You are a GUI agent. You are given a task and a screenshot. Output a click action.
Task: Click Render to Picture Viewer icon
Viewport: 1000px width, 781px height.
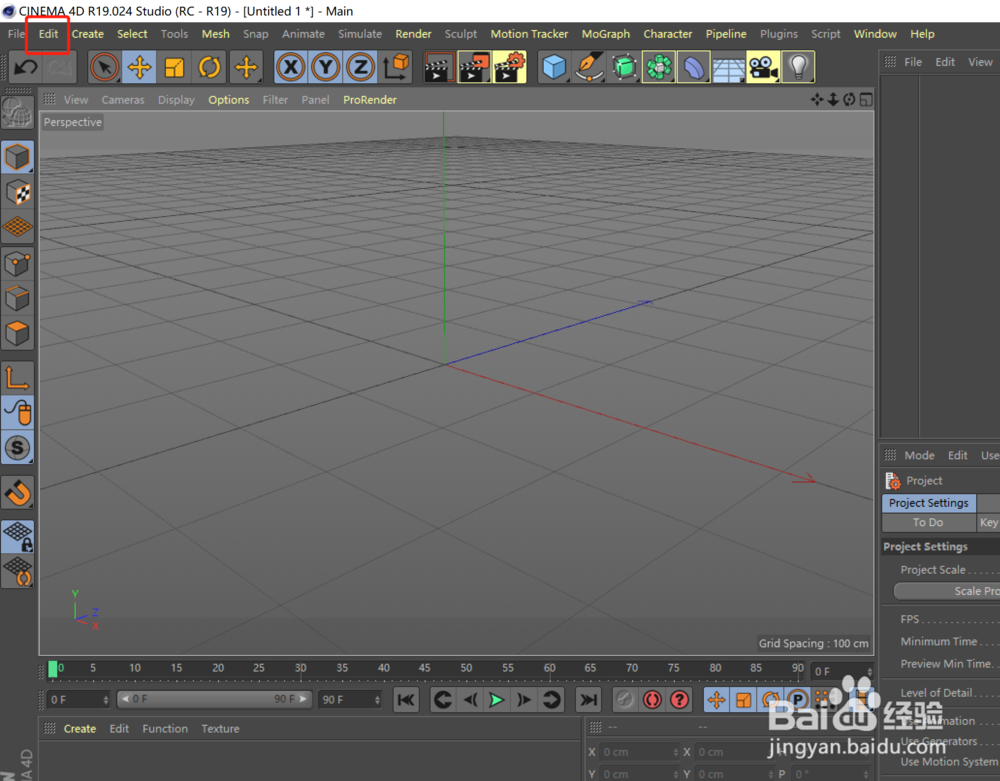[x=474, y=67]
